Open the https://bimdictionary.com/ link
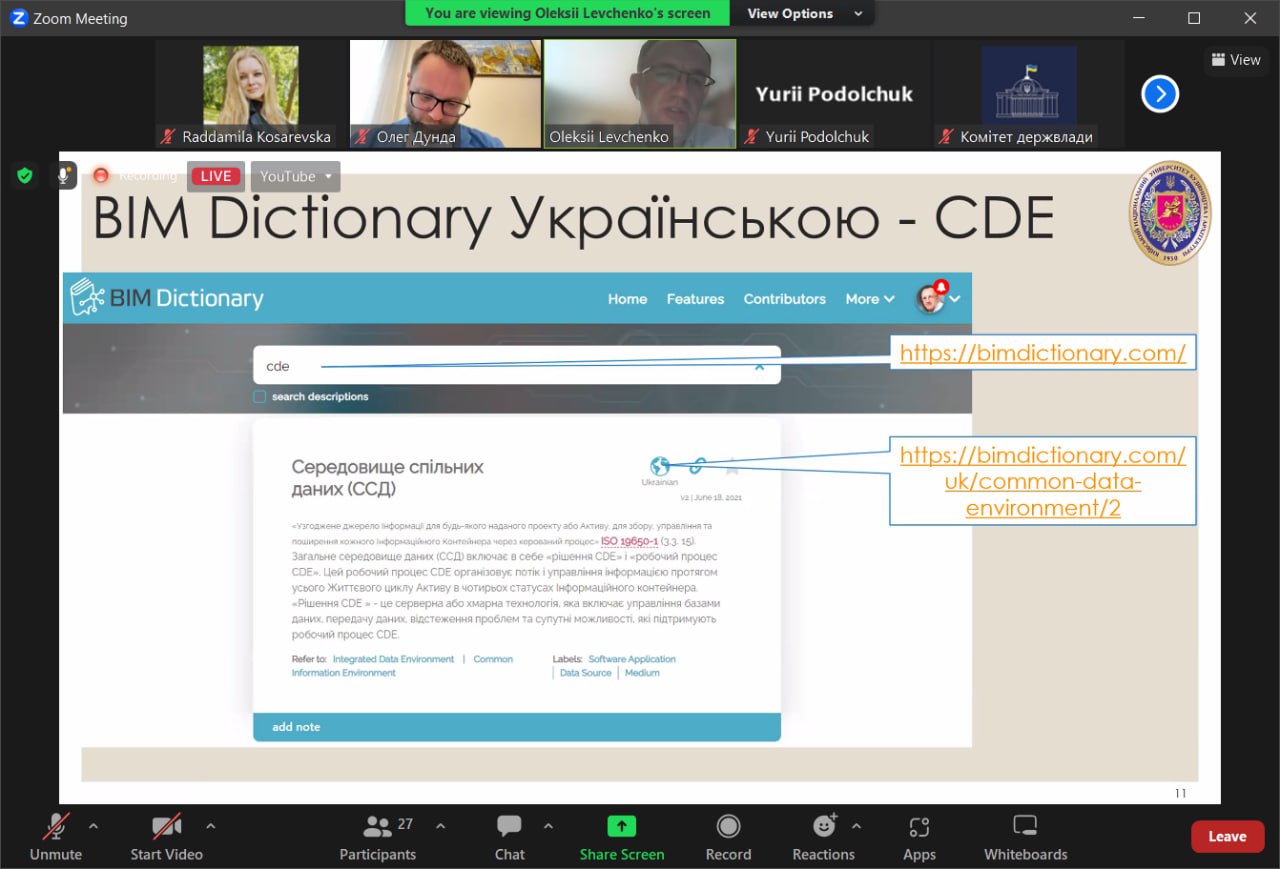 (1043, 352)
